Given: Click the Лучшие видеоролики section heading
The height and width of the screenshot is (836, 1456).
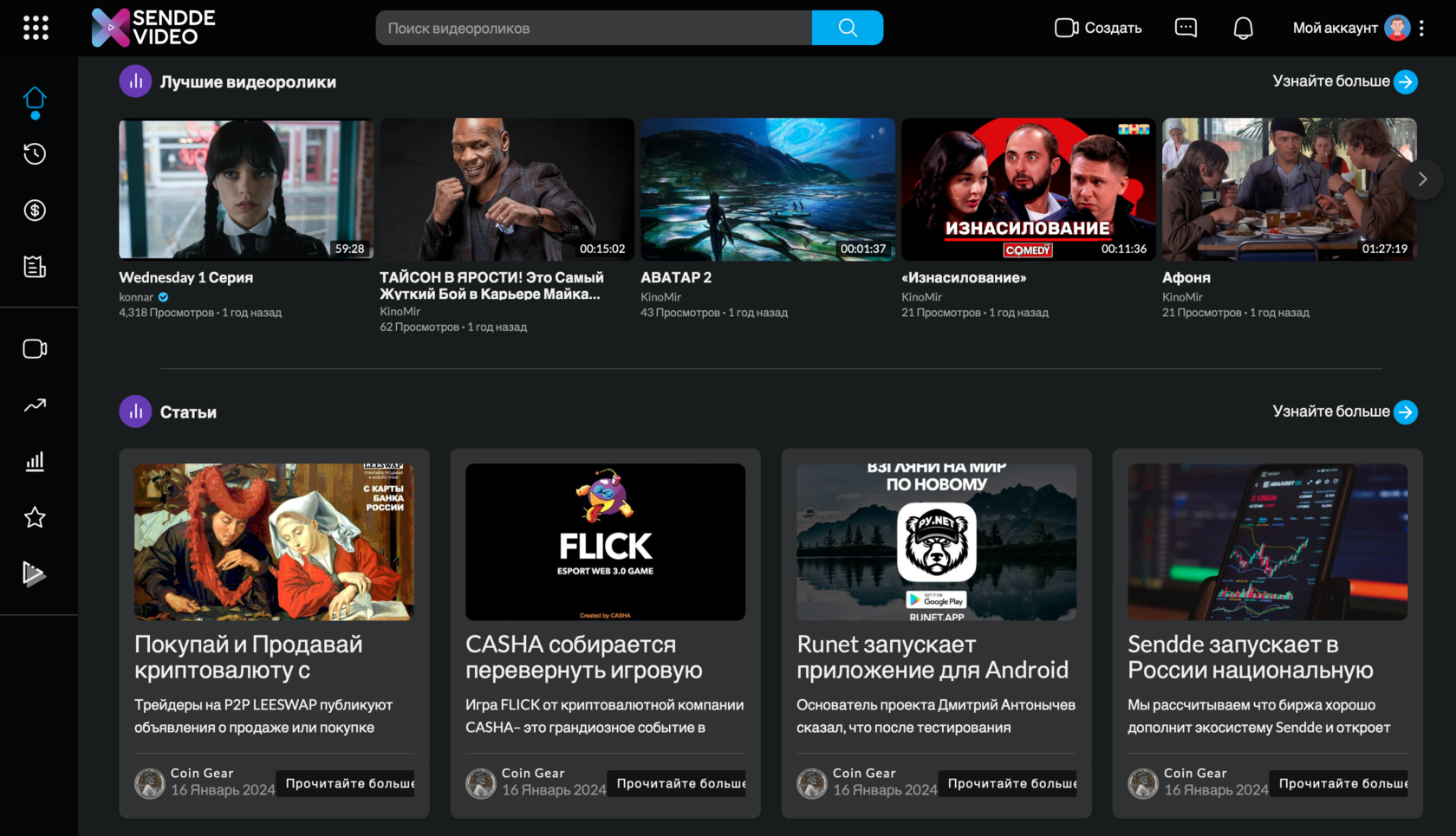Looking at the screenshot, I should pos(248,81).
